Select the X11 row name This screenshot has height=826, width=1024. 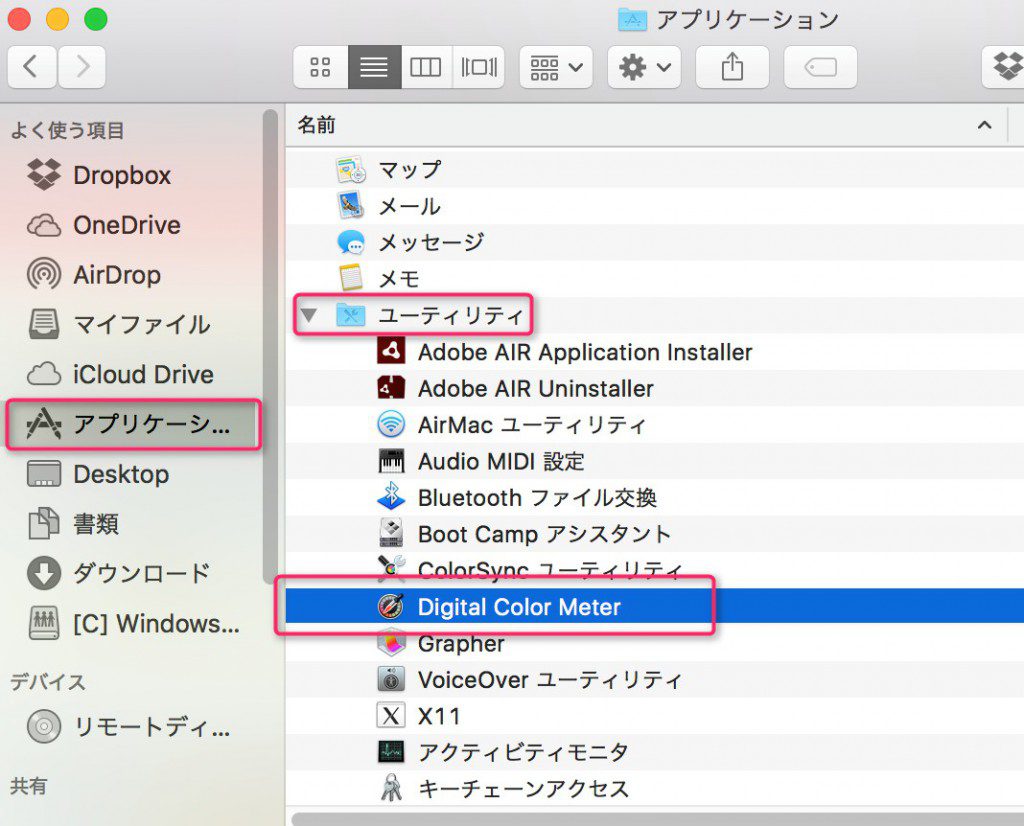tap(439, 716)
